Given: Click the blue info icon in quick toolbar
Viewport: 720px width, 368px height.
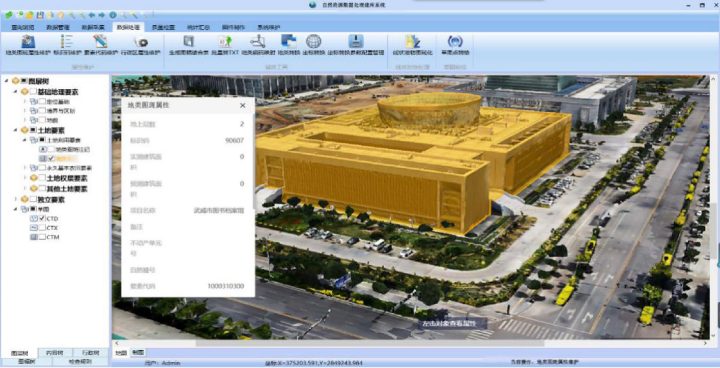Looking at the screenshot, I should coord(112,15).
